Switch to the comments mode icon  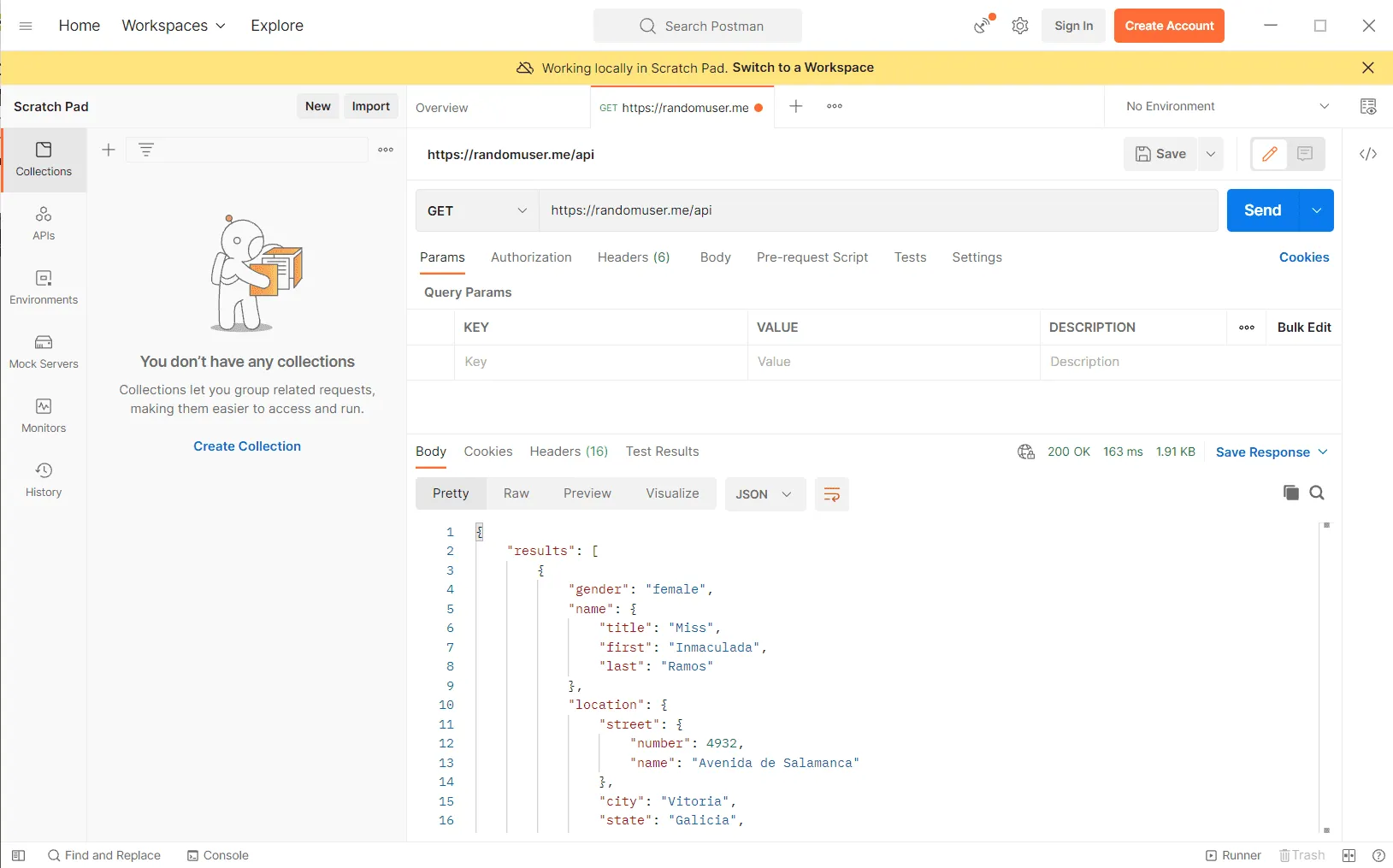[1305, 154]
